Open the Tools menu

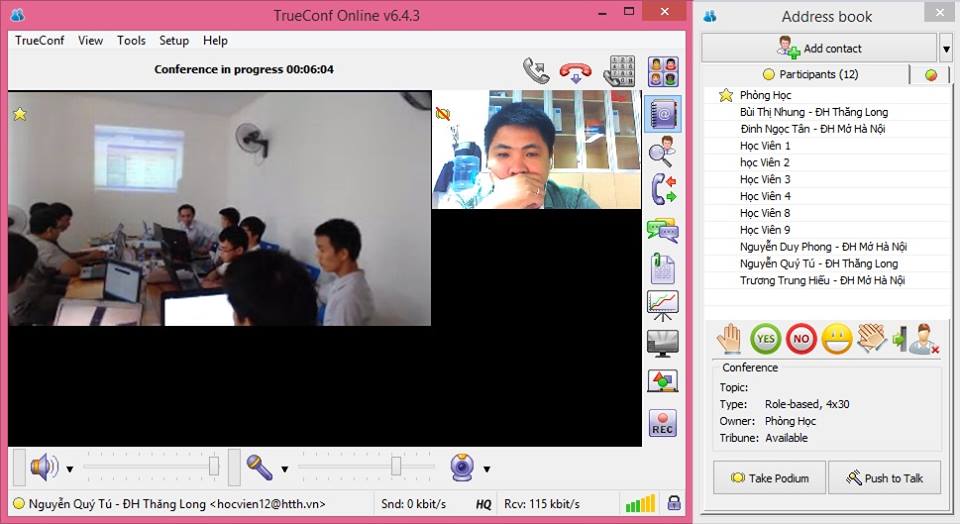click(131, 40)
